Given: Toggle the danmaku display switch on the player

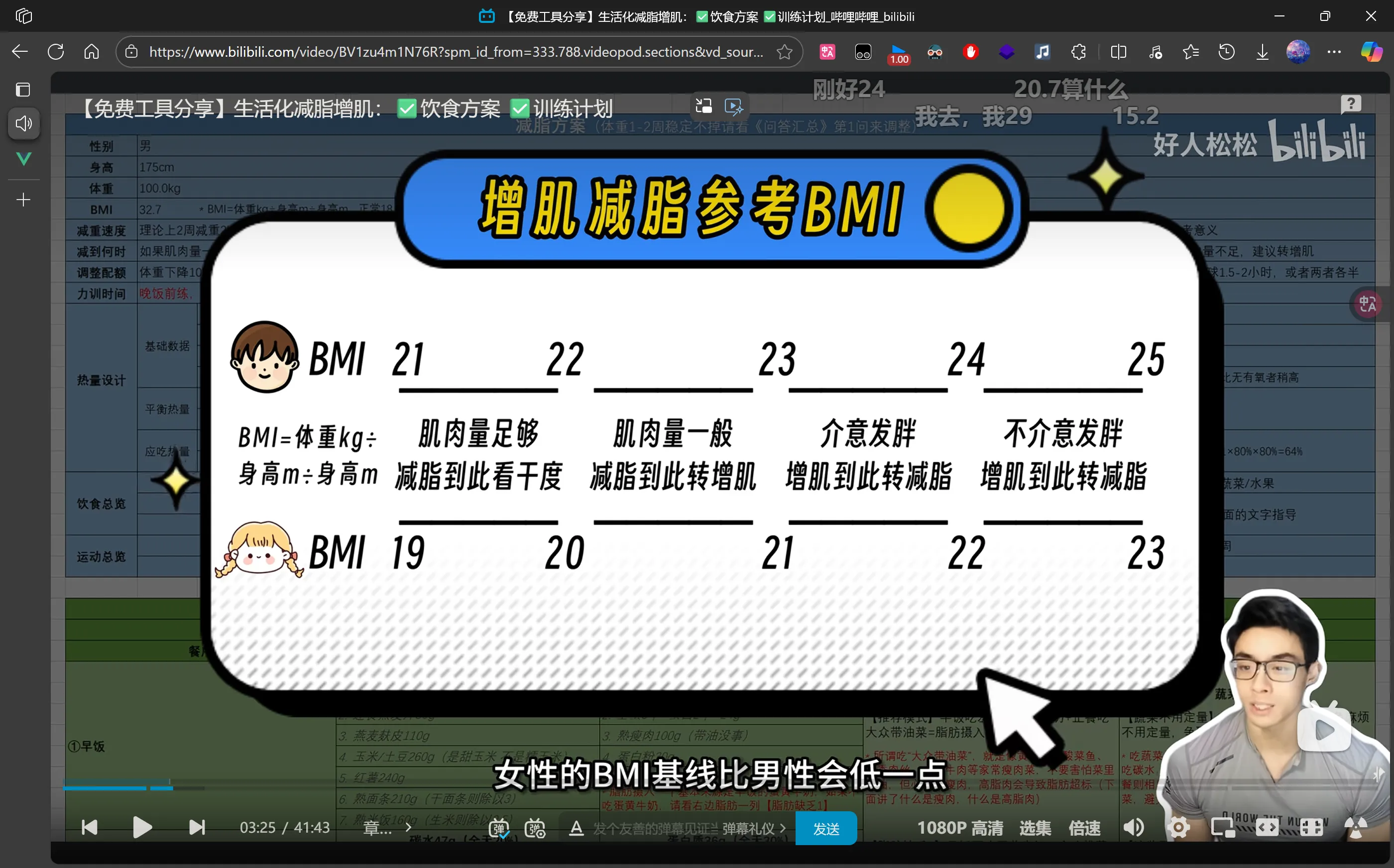Looking at the screenshot, I should tap(498, 828).
